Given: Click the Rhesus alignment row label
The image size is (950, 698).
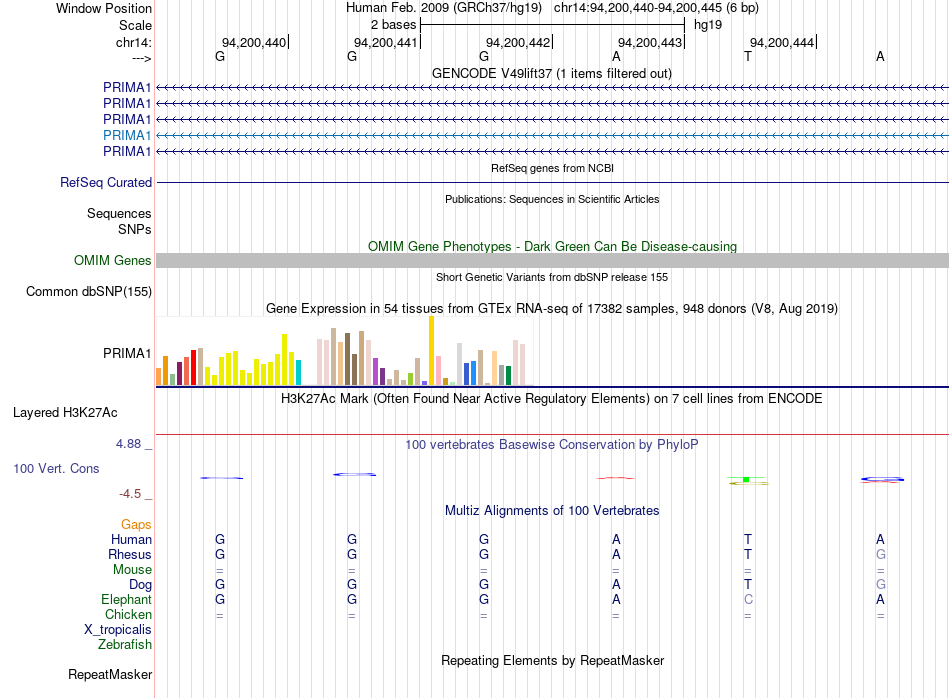Looking at the screenshot, I should click(130, 554).
